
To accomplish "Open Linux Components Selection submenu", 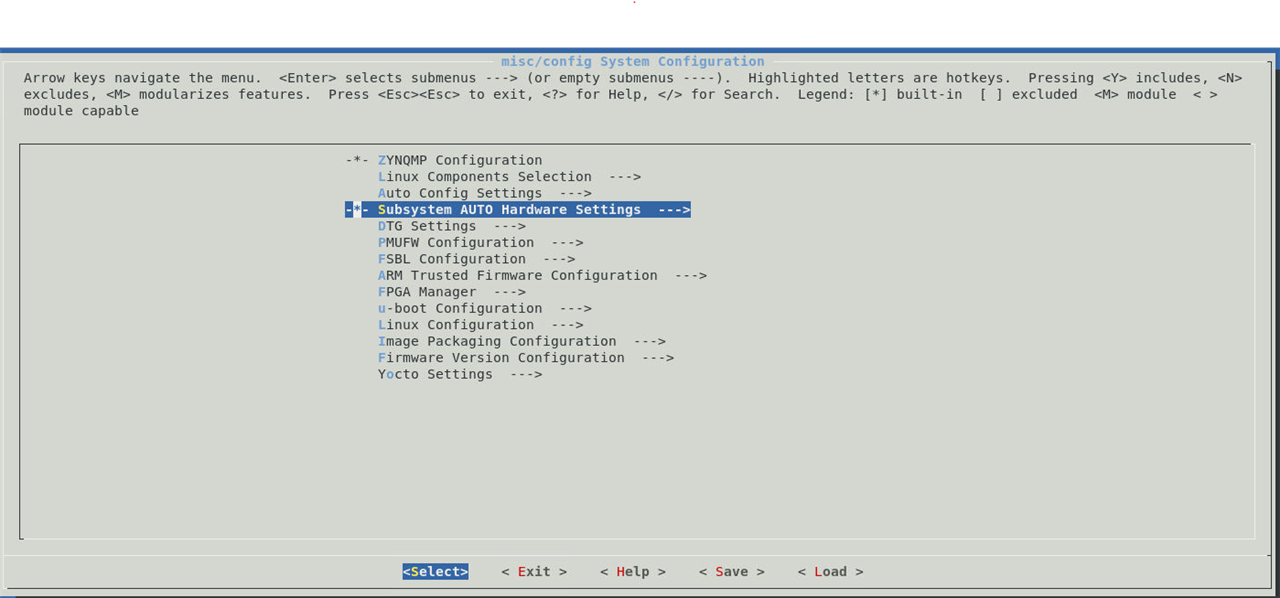I will tap(509, 177).
